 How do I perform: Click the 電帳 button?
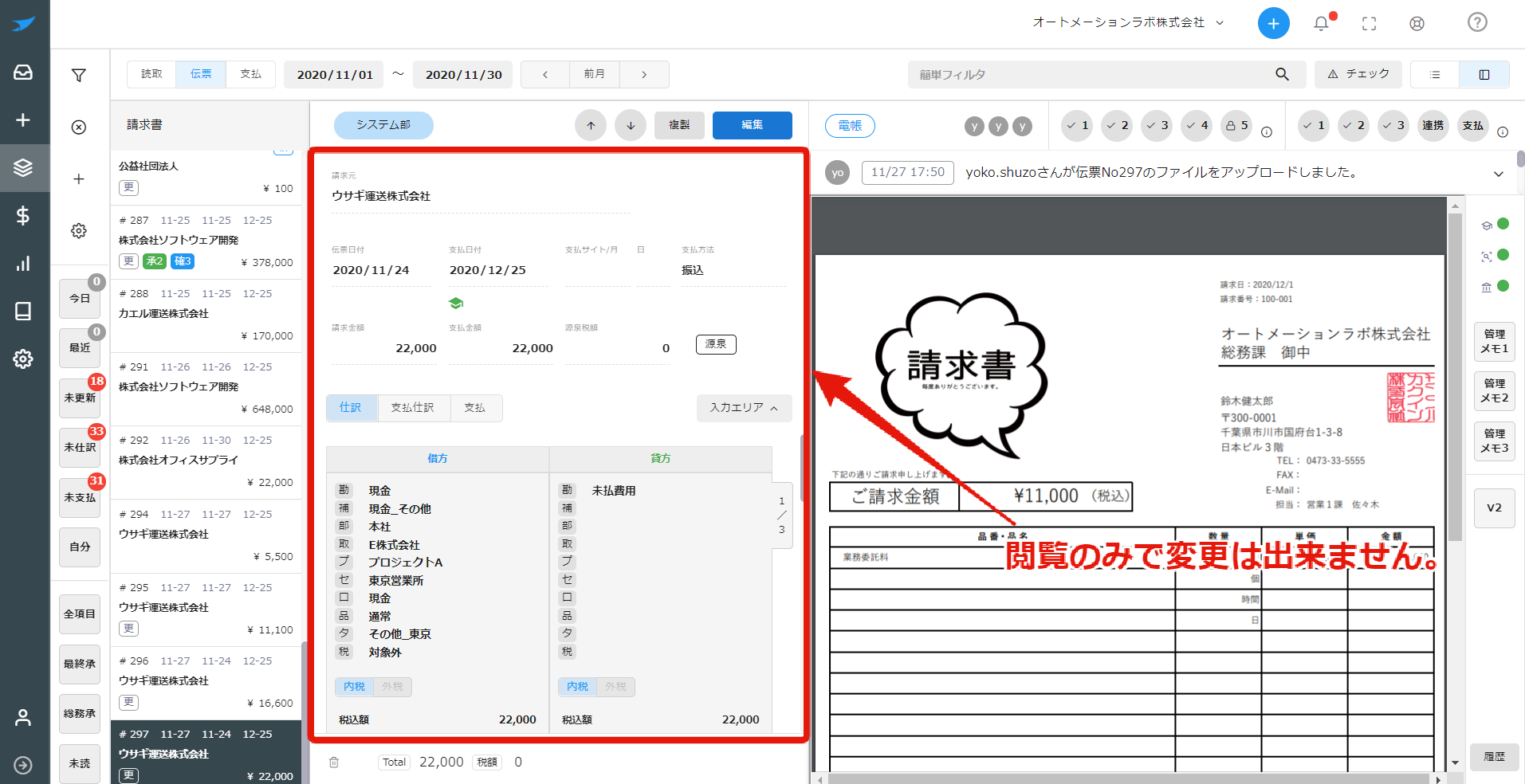(850, 126)
